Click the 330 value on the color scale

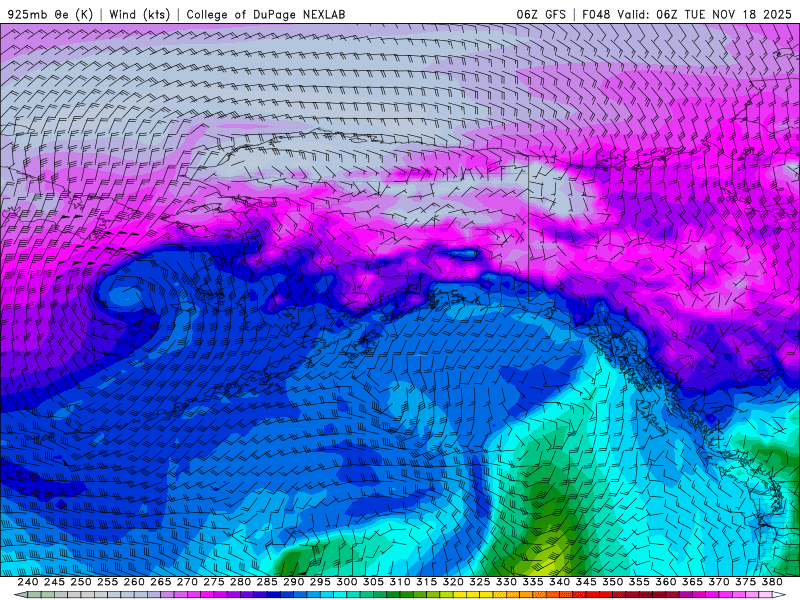(506, 582)
